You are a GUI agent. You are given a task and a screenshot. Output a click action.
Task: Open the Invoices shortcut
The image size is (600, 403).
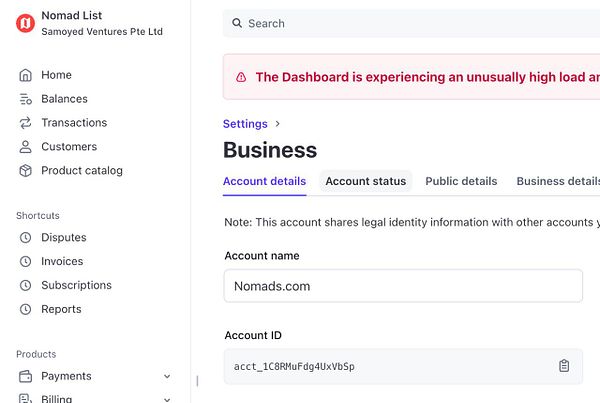click(62, 262)
